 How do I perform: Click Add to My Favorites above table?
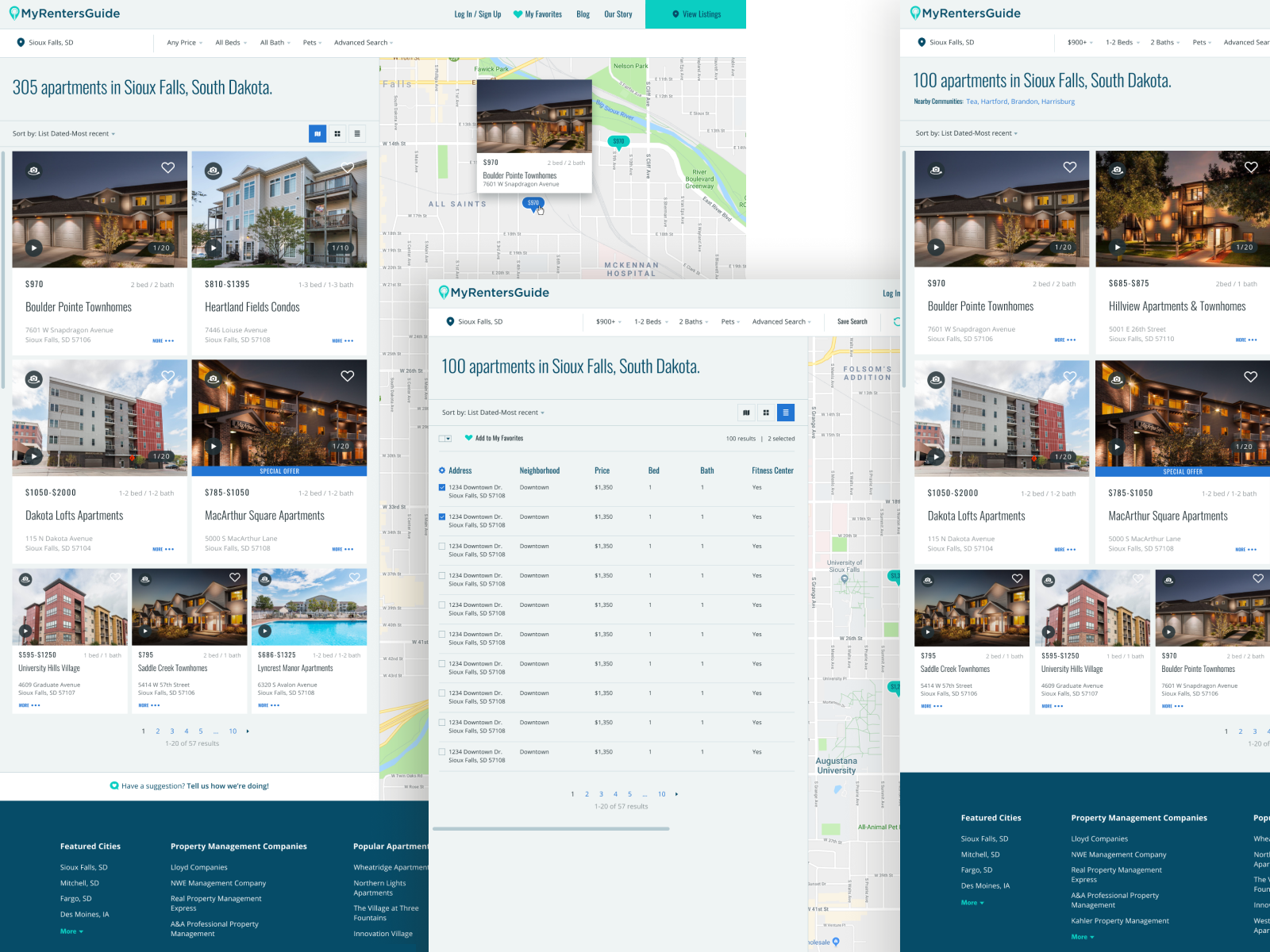pyautogui.click(x=494, y=438)
